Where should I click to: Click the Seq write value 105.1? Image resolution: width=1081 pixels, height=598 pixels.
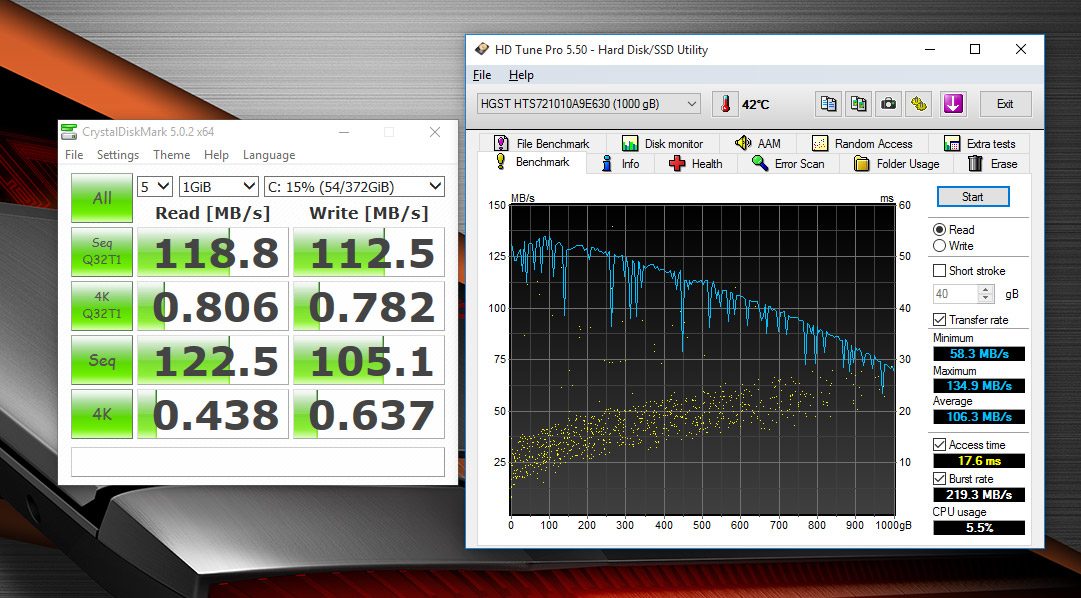tap(369, 360)
